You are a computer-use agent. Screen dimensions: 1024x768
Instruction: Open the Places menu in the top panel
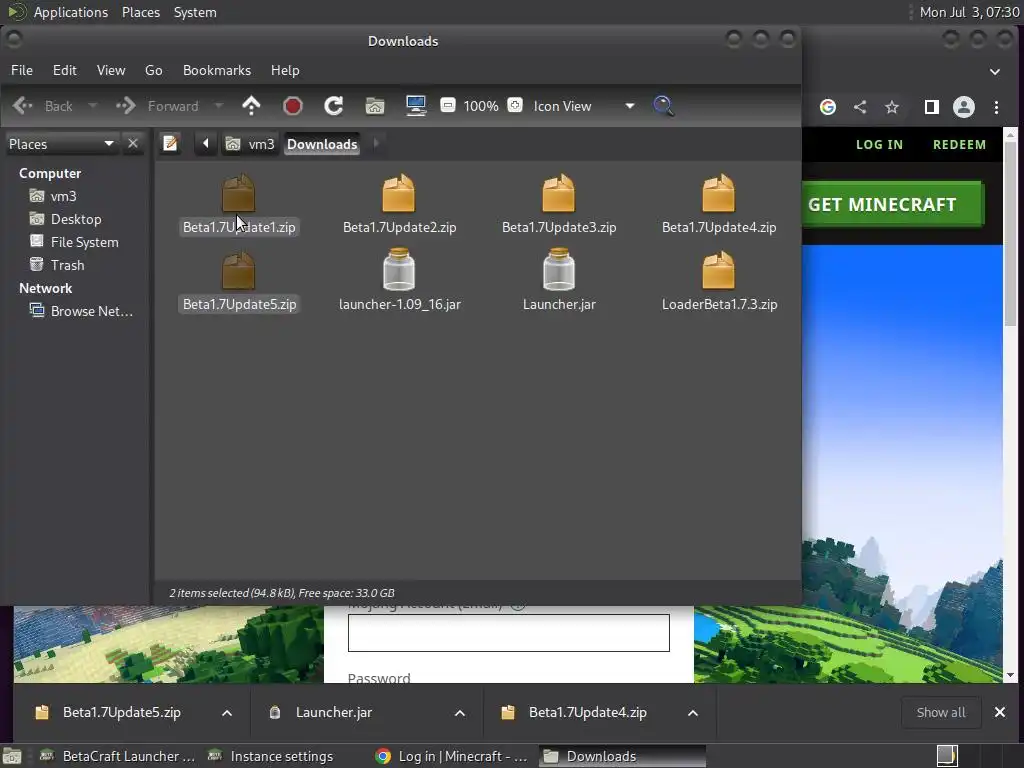click(x=140, y=12)
